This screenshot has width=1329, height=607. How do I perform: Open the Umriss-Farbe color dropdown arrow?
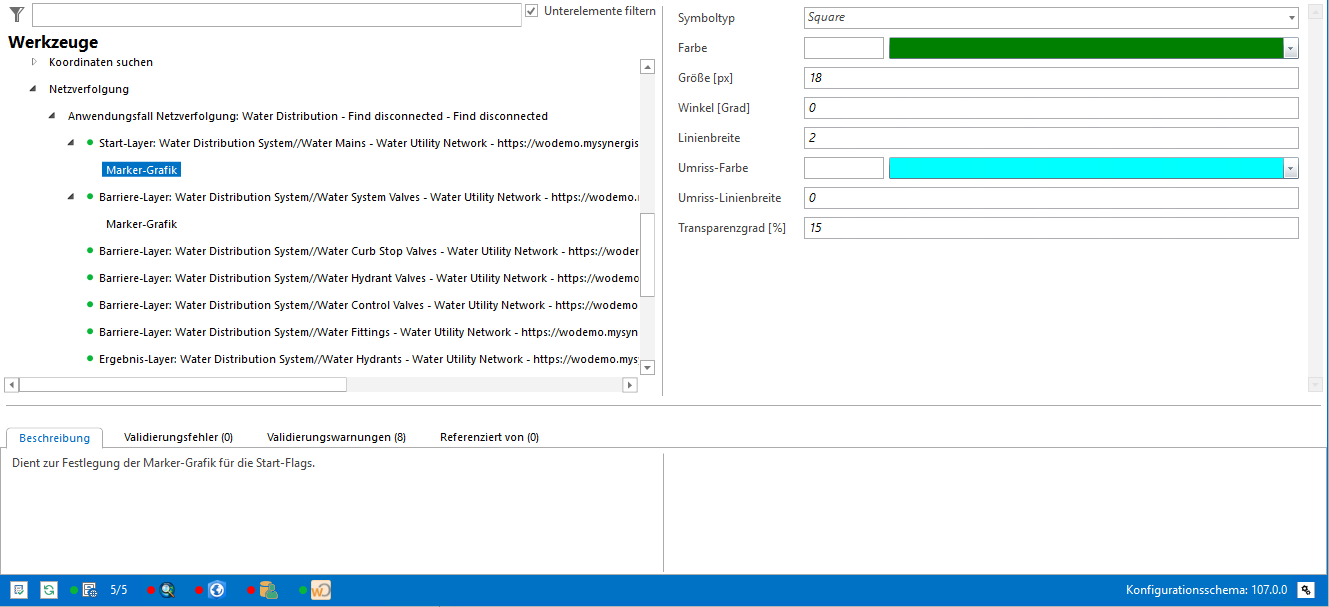click(x=1290, y=168)
